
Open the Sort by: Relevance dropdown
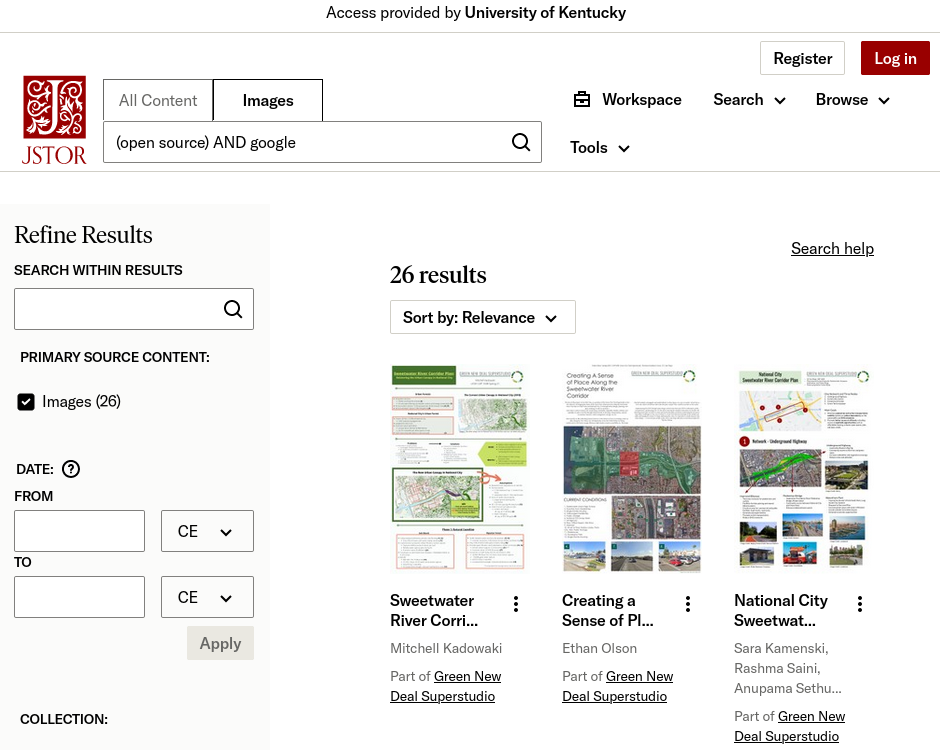483,317
